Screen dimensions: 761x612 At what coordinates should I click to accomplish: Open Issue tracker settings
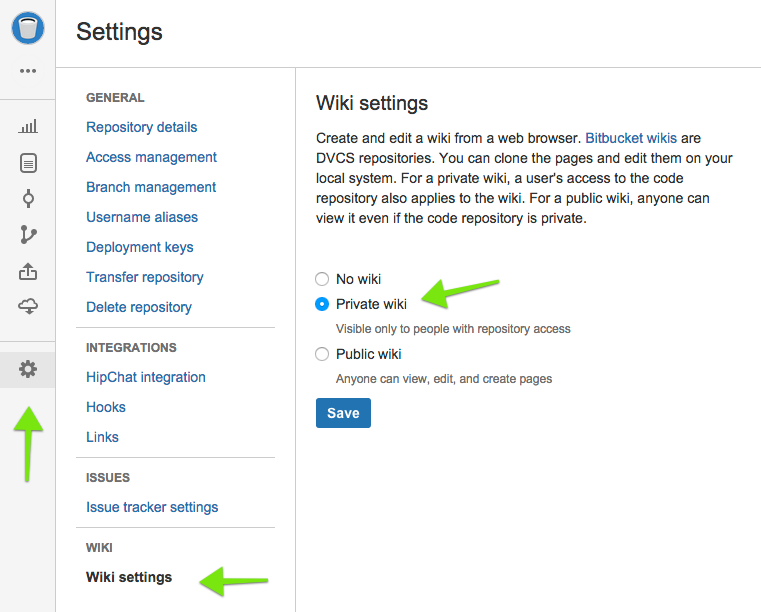tap(152, 507)
